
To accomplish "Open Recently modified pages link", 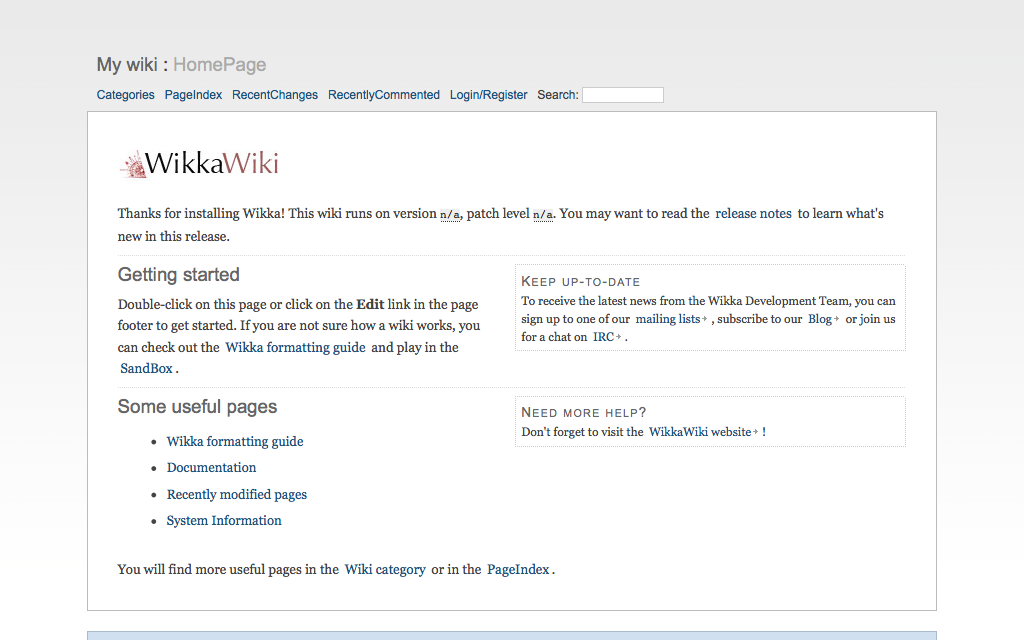I will point(237,494).
